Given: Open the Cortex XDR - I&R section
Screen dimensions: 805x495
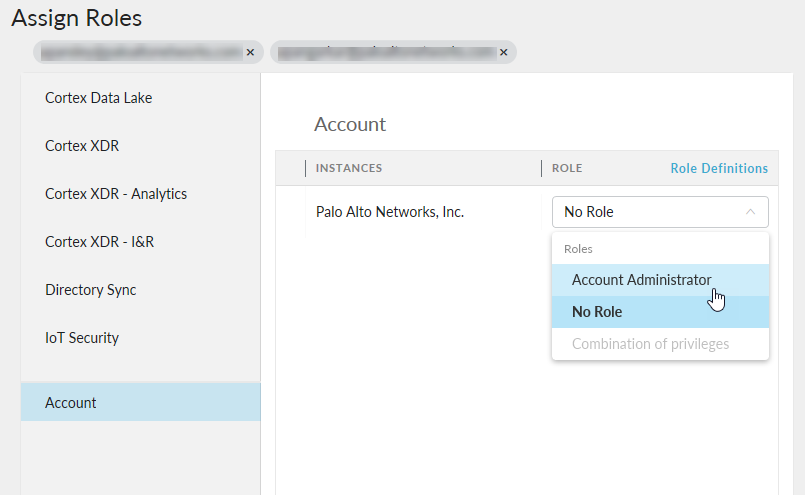Looking at the screenshot, I should (x=99, y=242).
